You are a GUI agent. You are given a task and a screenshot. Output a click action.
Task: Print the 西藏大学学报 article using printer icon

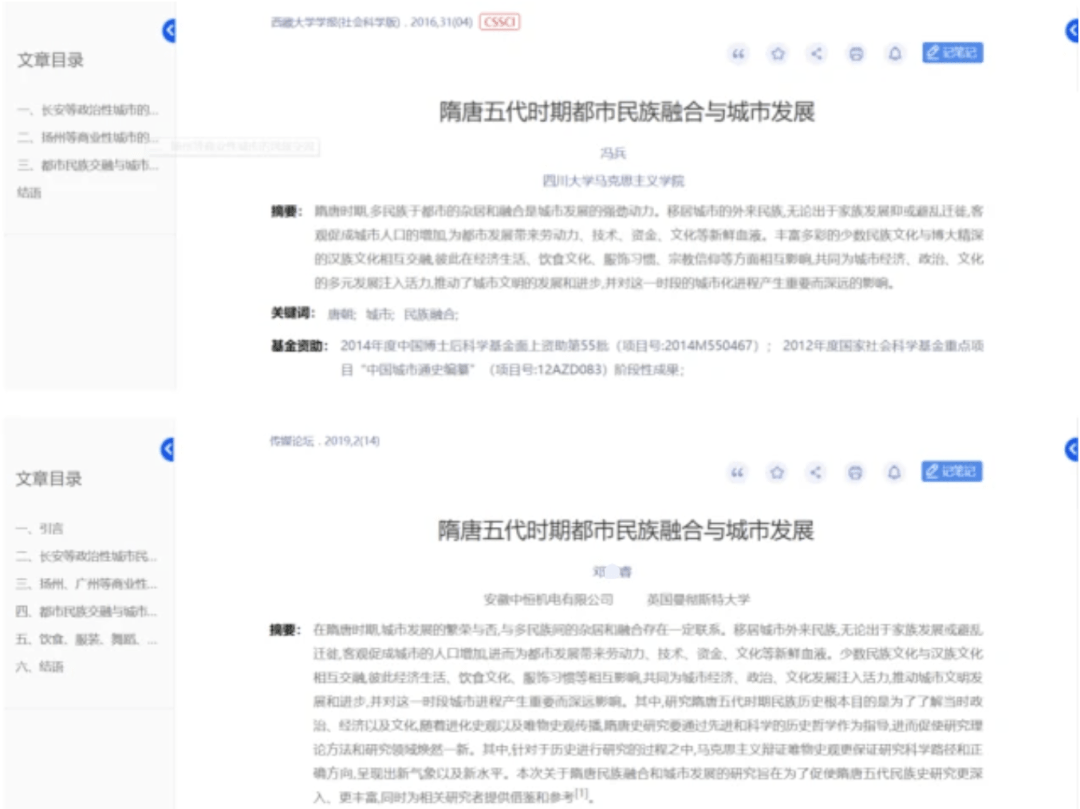pos(856,54)
